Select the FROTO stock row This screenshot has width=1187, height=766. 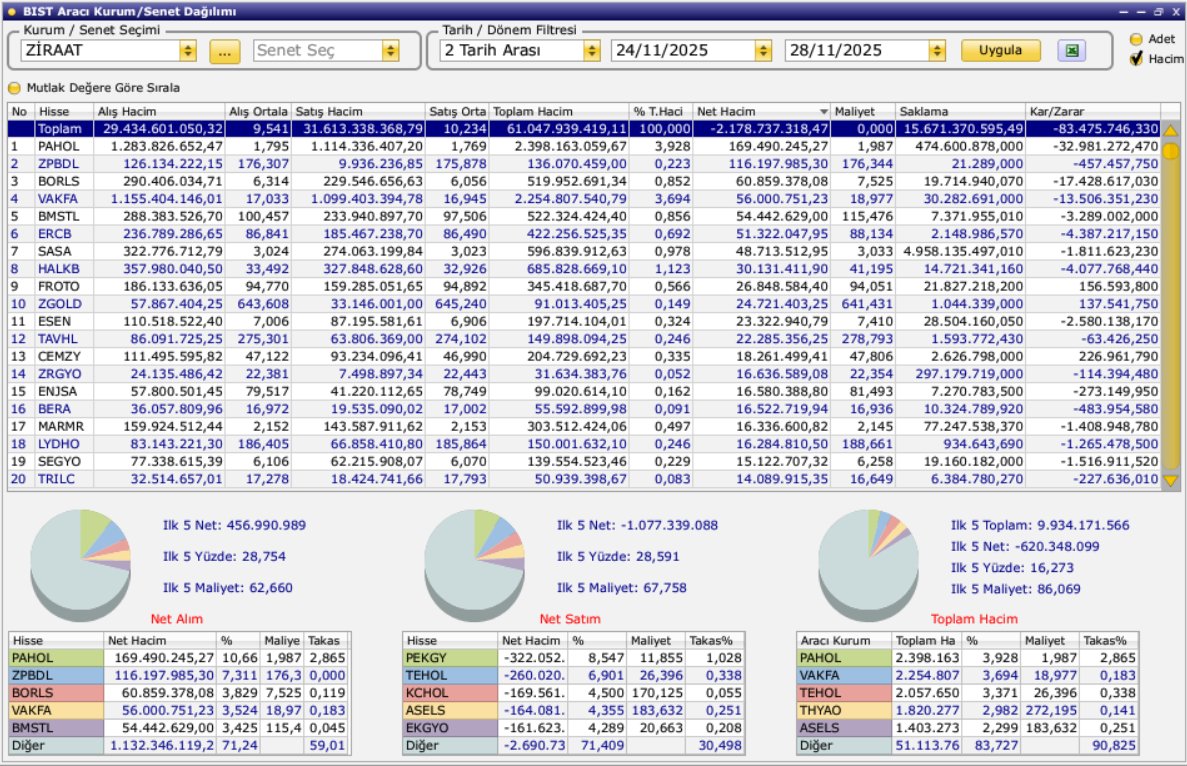(x=584, y=286)
